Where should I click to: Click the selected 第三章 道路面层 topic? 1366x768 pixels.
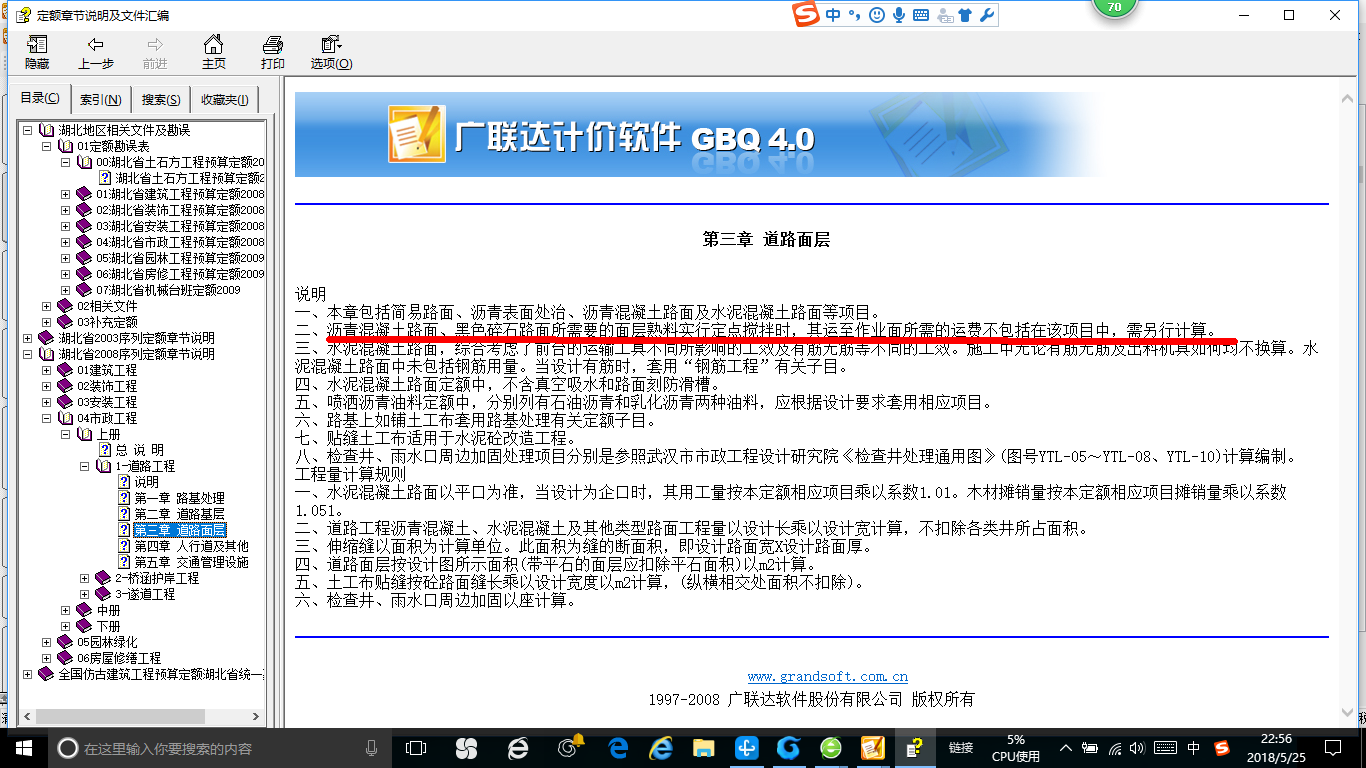click(180, 530)
